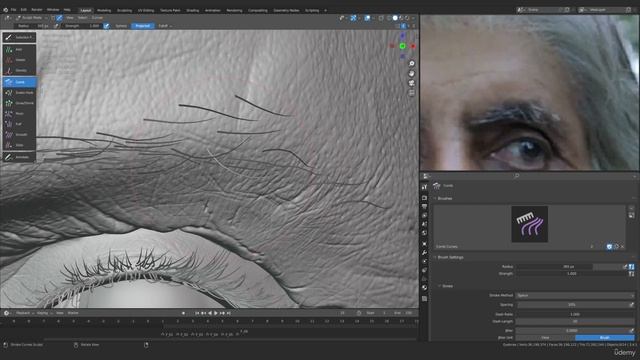Toggle selection mode button in header
The height and width of the screenshot is (360, 640).
point(59,18)
